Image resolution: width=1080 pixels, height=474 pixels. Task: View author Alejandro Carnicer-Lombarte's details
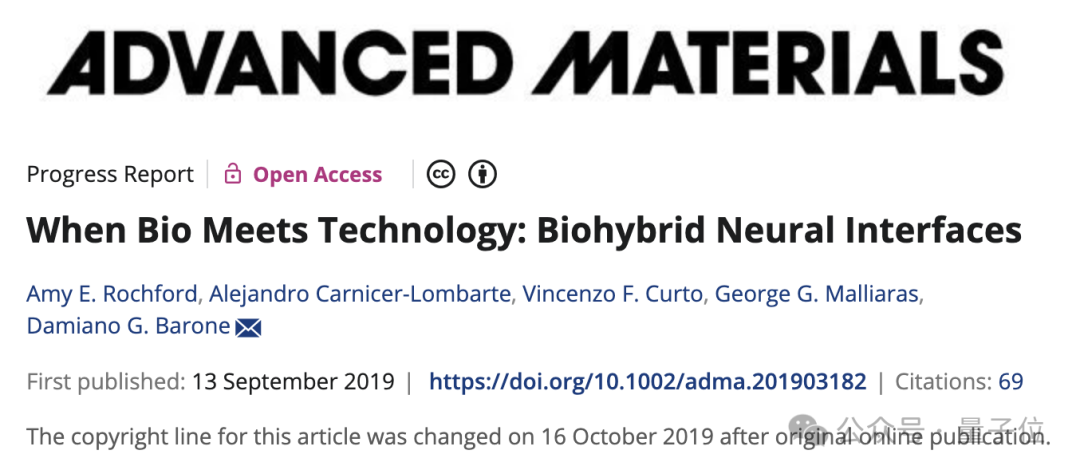pos(360,294)
